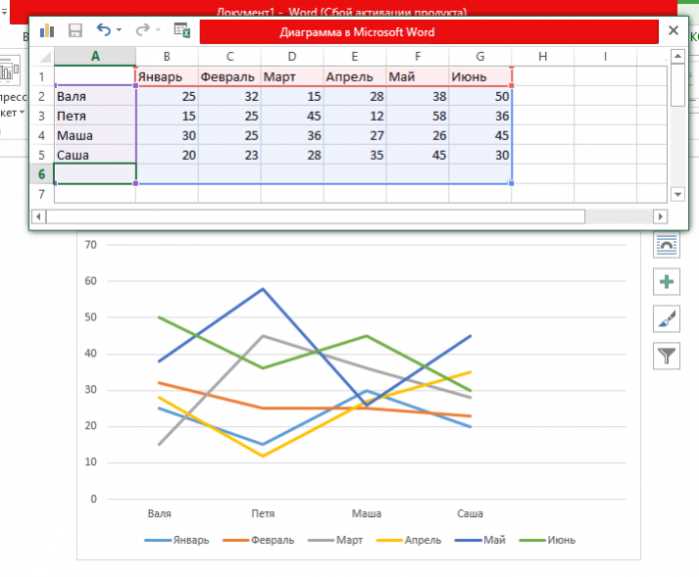Viewport: 699px width, 577px height.
Task: Select the row label cell Саша
Action: point(95,155)
